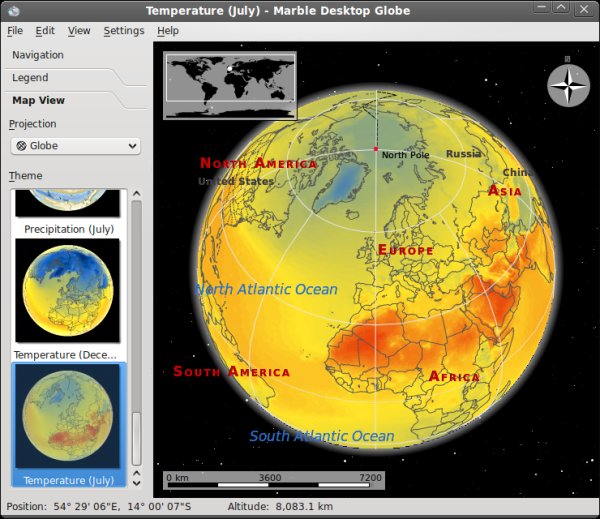The image size is (600, 519).
Task: Click the Position coordinates in status bar
Action: [99, 507]
